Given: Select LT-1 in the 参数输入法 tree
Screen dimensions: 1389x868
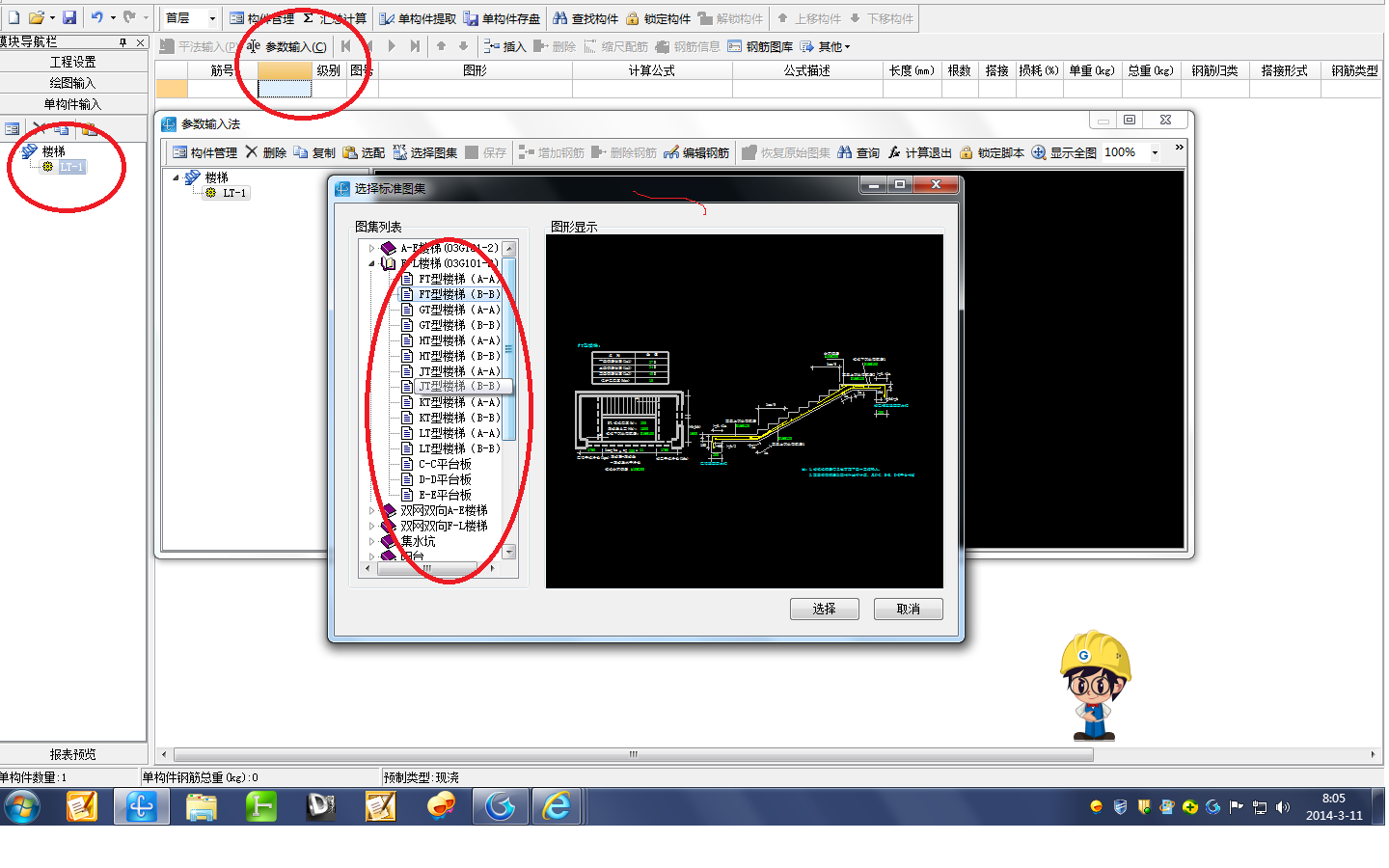Looking at the screenshot, I should click(234, 193).
